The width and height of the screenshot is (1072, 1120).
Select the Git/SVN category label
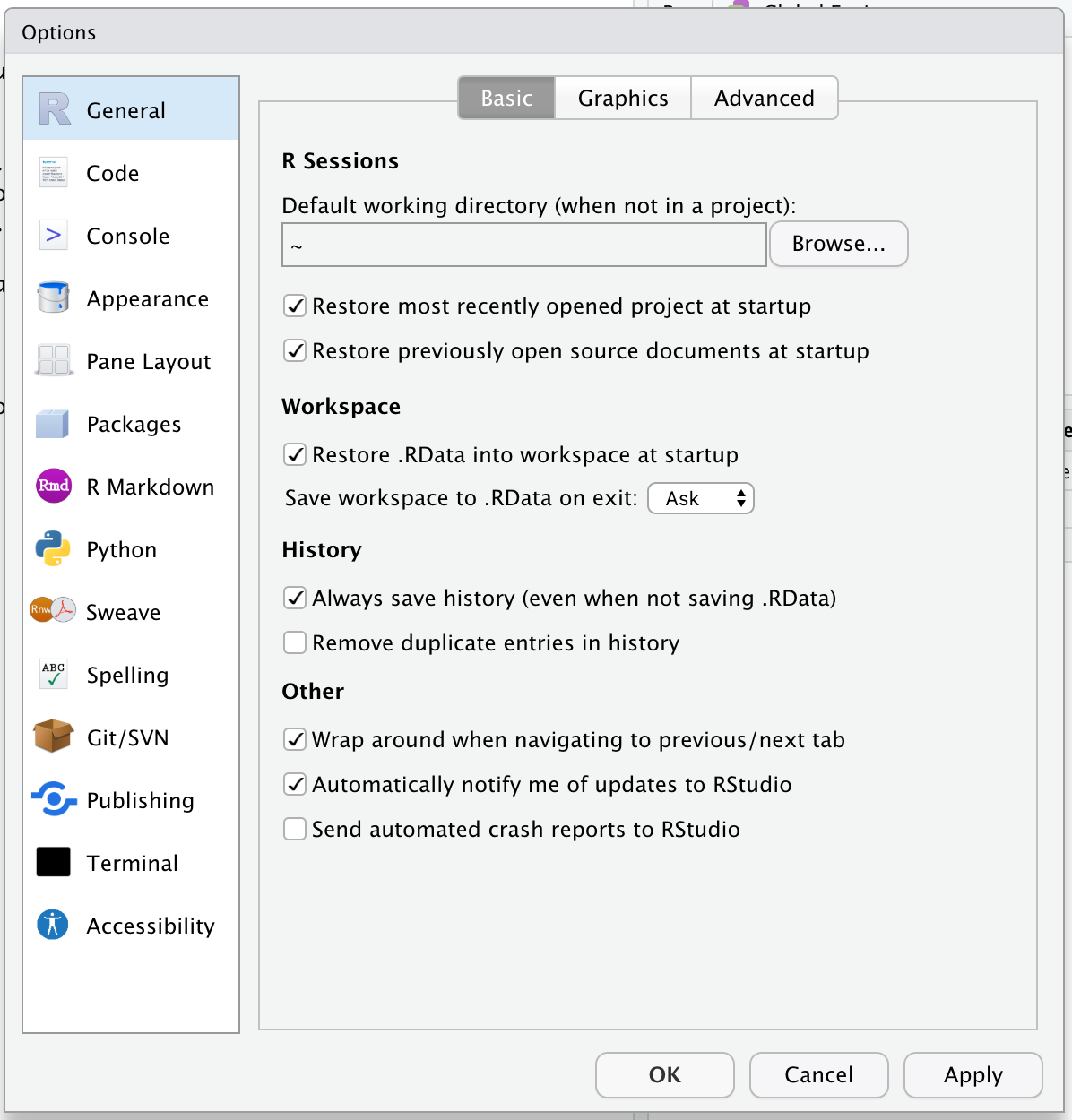click(128, 737)
